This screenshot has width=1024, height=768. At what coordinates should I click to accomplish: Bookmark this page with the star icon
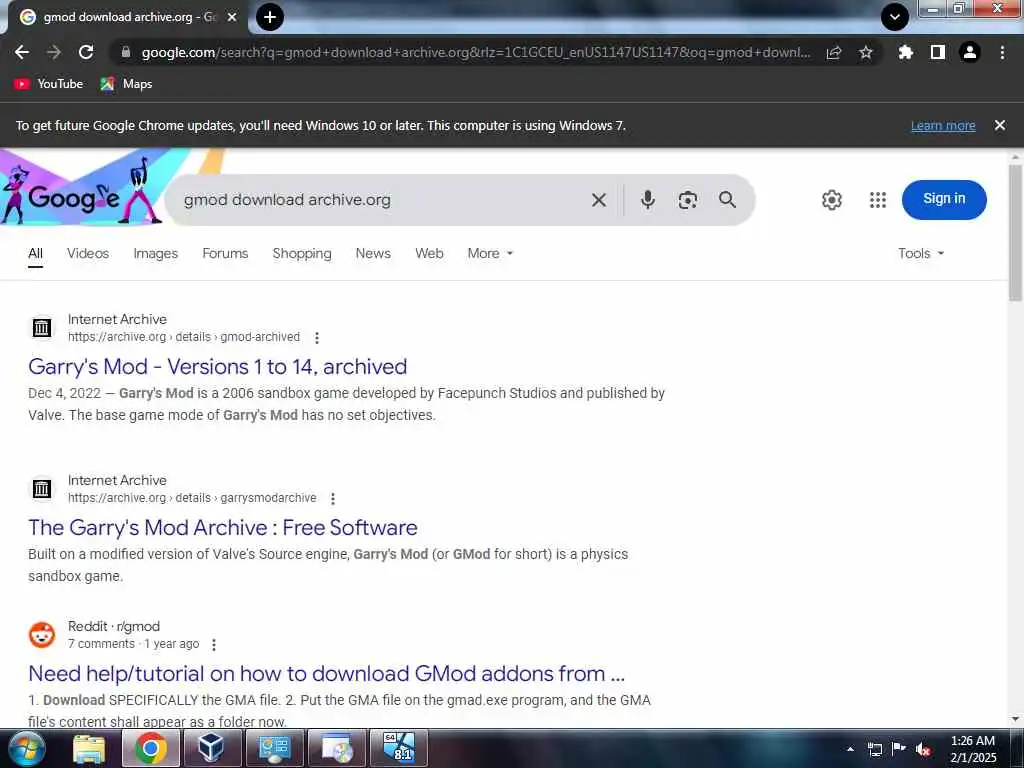point(866,53)
